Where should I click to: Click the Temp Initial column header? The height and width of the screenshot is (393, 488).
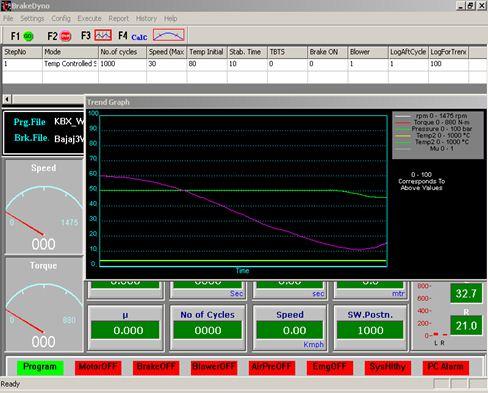pos(207,52)
